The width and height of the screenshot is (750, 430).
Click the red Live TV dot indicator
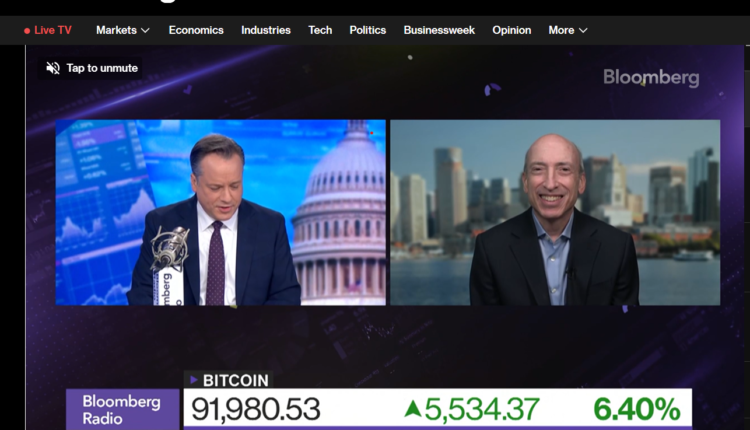(x=27, y=31)
